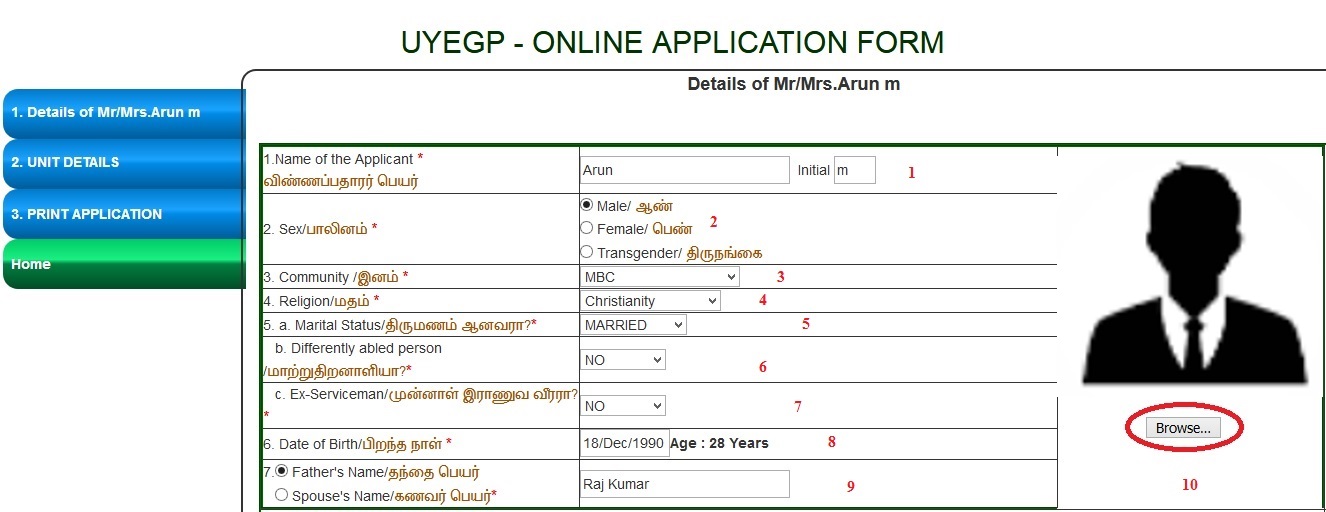Open the Community dropdown showing MBC

coord(659,277)
